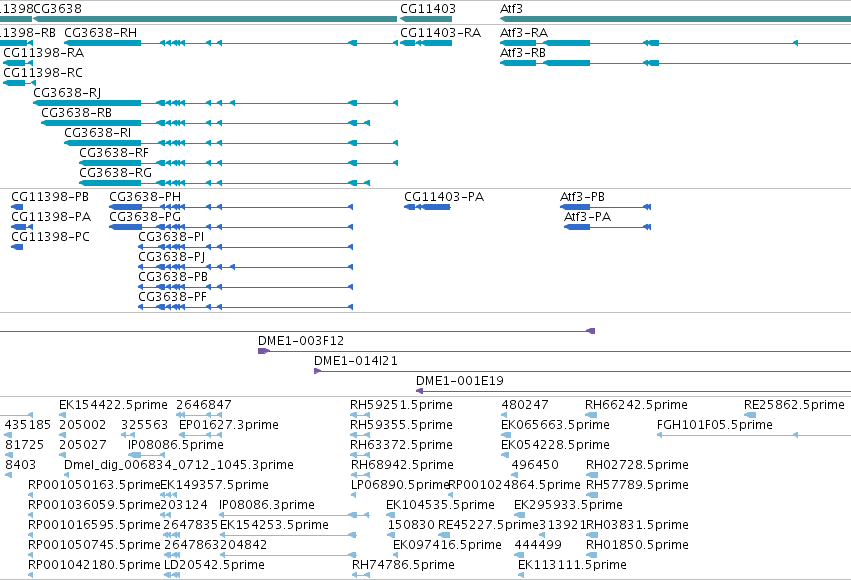Click CG3638-PG protein label
851x580 pixels.
click(145, 216)
